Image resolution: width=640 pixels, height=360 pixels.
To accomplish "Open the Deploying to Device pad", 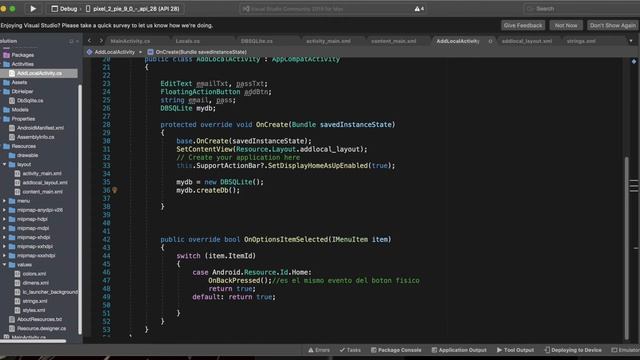I will (x=573, y=350).
